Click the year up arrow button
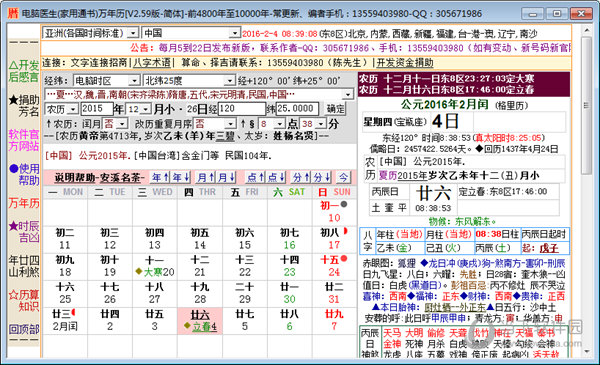 click(x=161, y=178)
